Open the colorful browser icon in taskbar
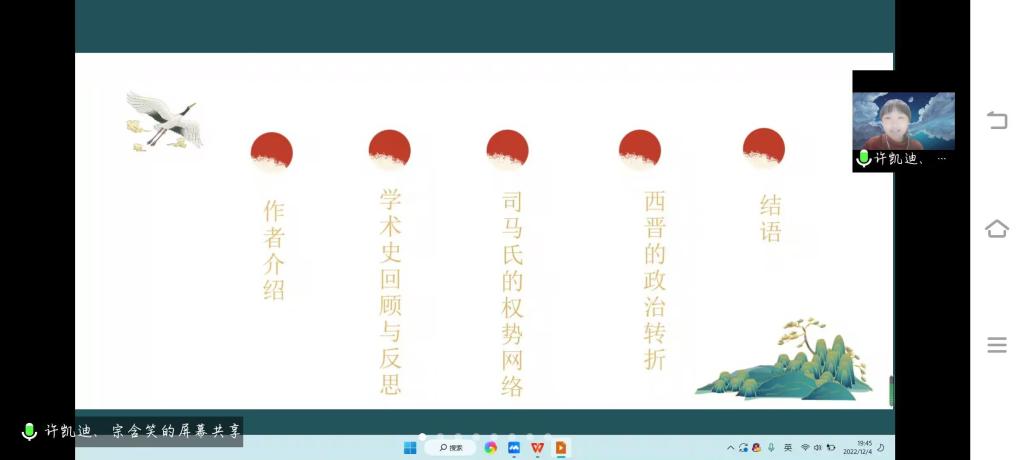1024x460 pixels. point(490,448)
